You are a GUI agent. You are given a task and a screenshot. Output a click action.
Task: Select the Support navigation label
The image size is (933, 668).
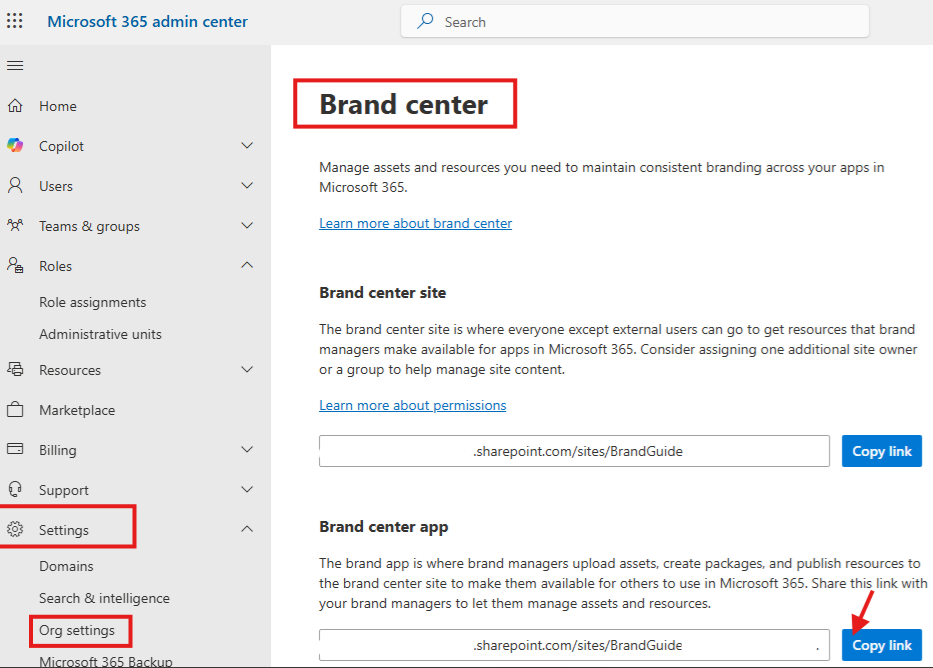(64, 490)
